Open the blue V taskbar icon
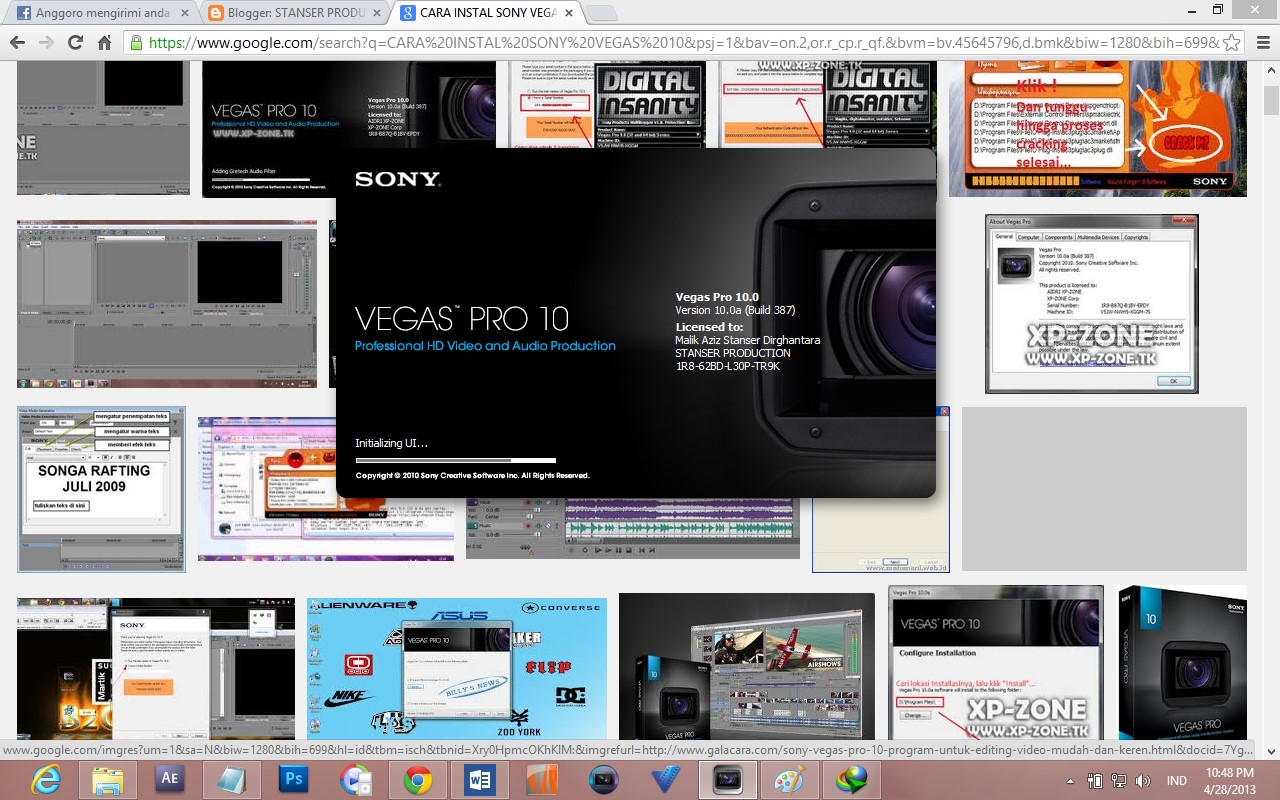 tap(666, 780)
